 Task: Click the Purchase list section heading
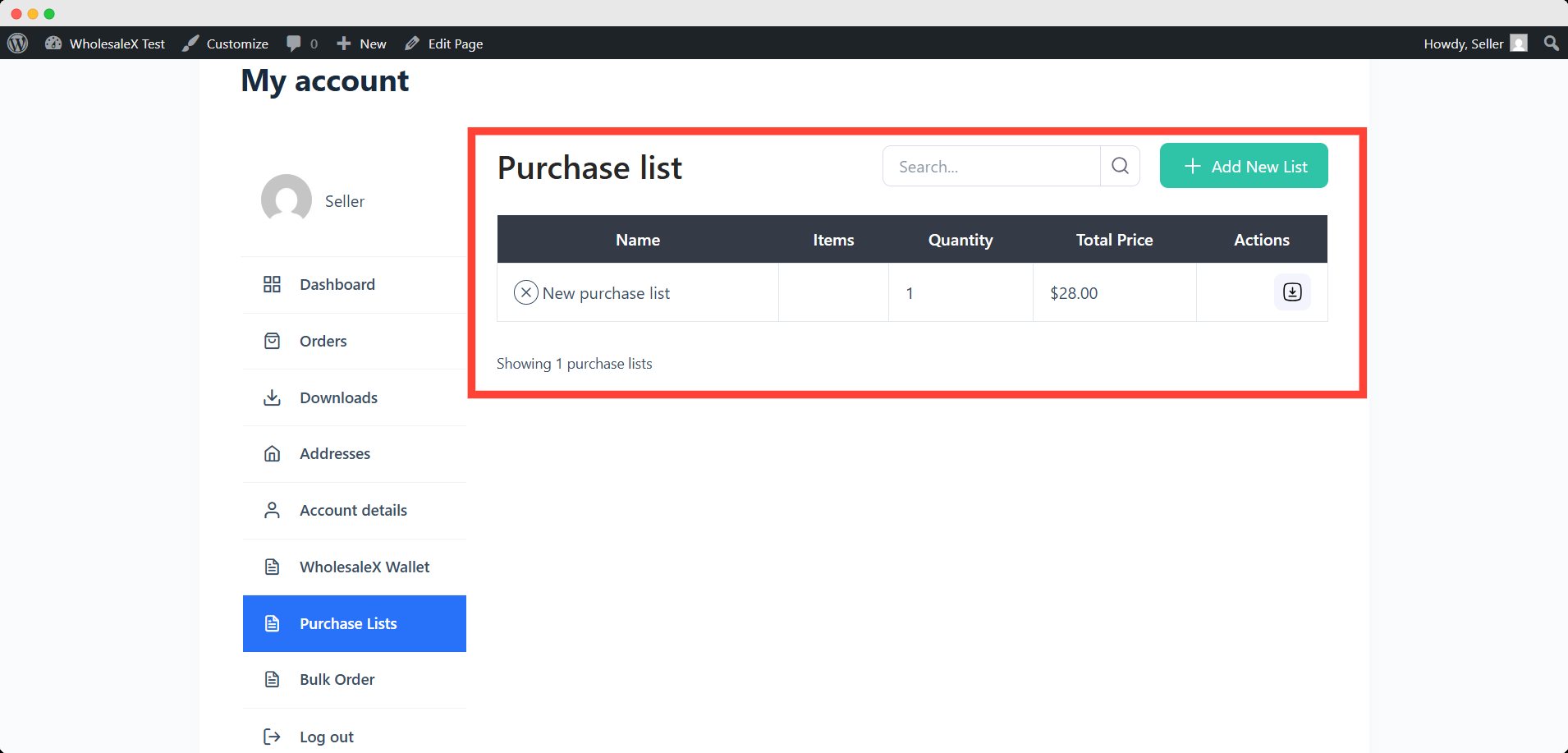(x=589, y=168)
